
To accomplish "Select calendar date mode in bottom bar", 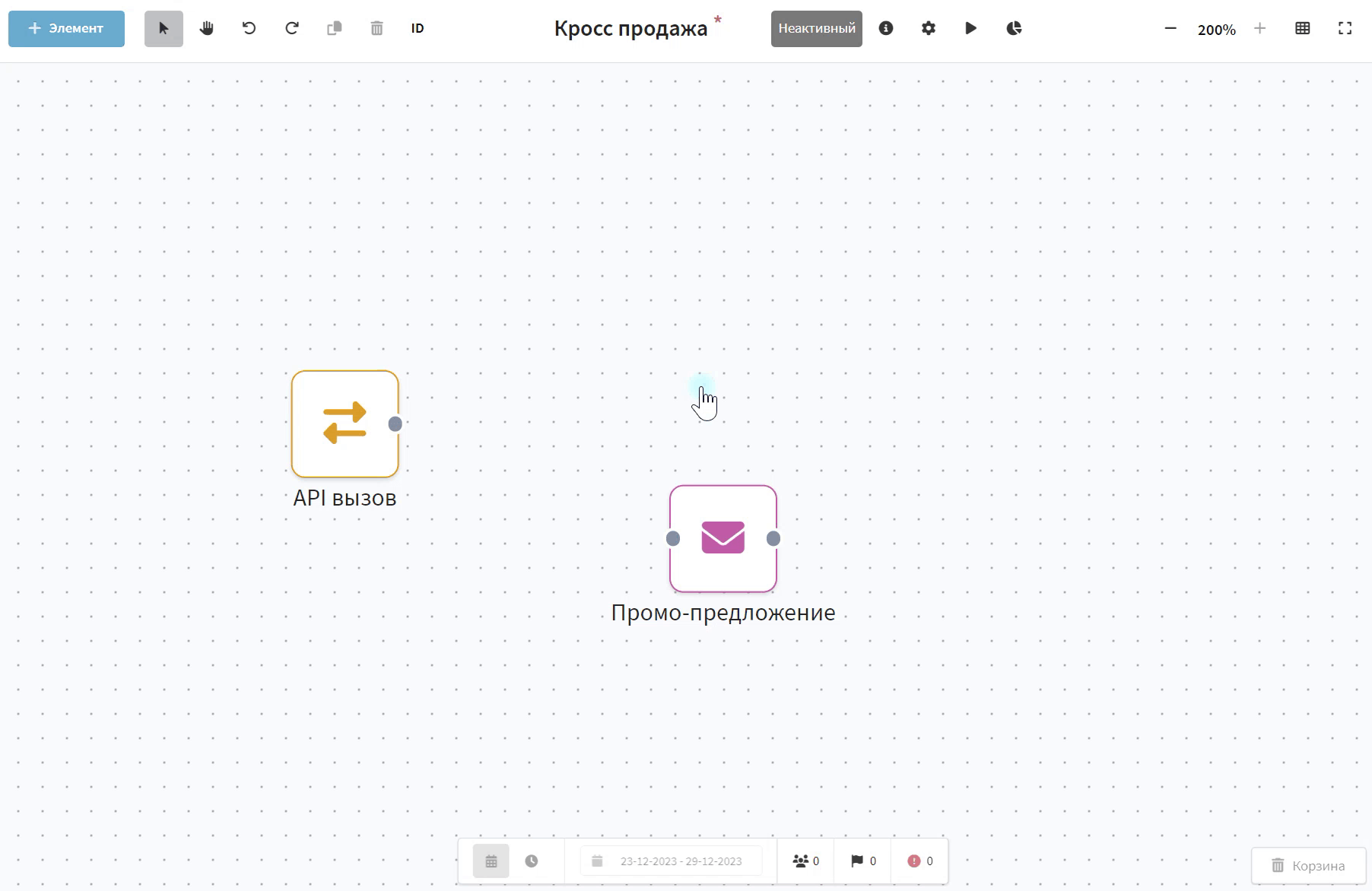I will pos(491,861).
